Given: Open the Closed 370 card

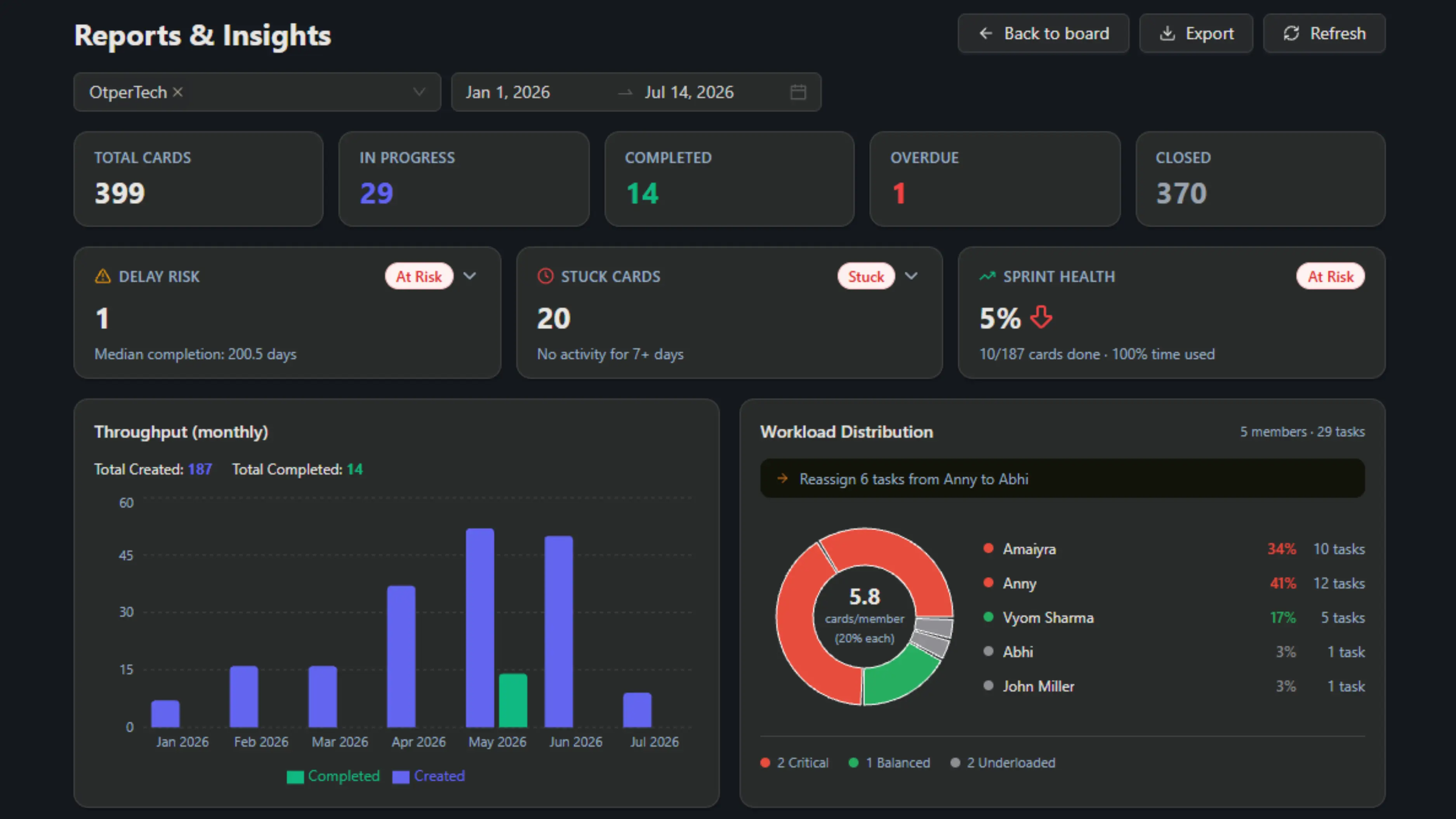Looking at the screenshot, I should tap(1260, 179).
